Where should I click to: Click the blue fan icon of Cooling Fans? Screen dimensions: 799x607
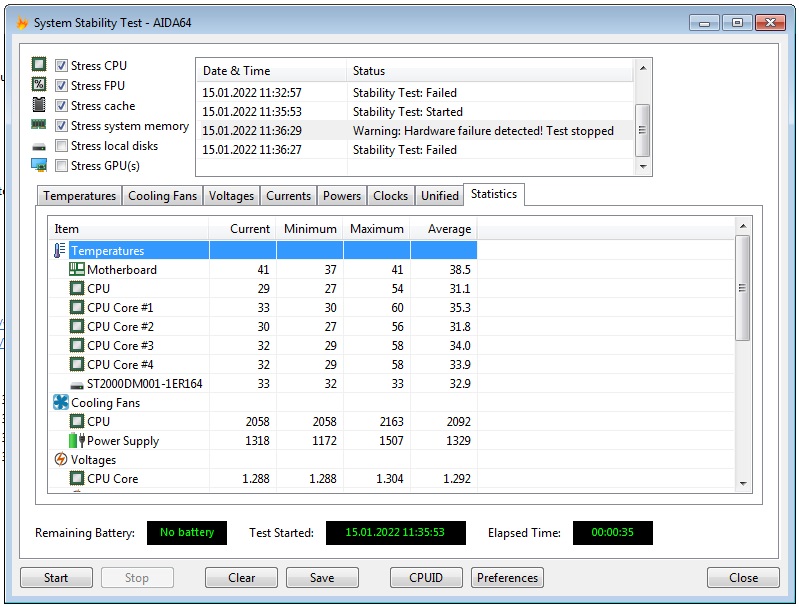(61, 402)
